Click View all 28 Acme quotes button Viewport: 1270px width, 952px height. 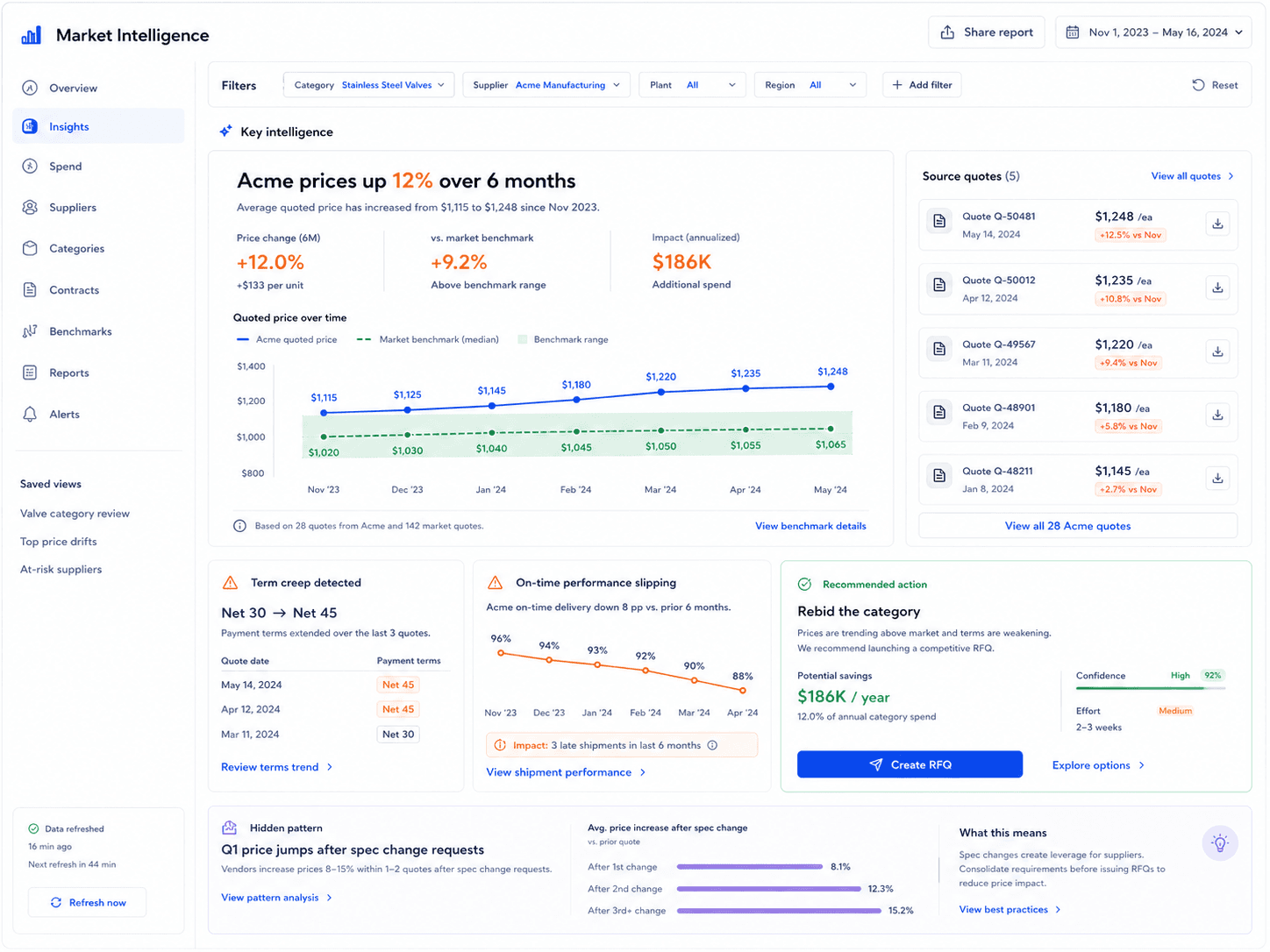[x=1078, y=526]
